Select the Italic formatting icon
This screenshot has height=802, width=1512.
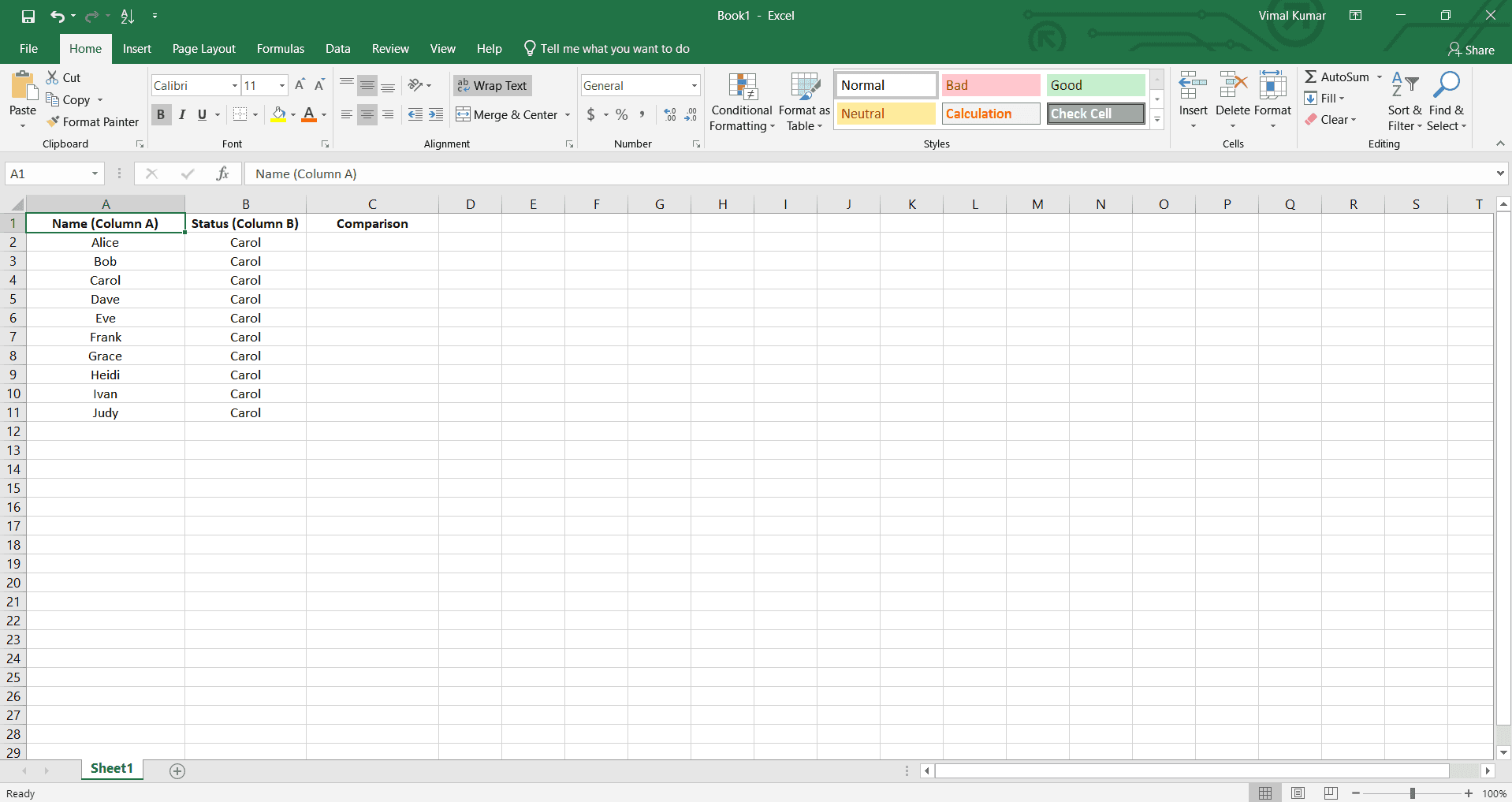point(181,114)
